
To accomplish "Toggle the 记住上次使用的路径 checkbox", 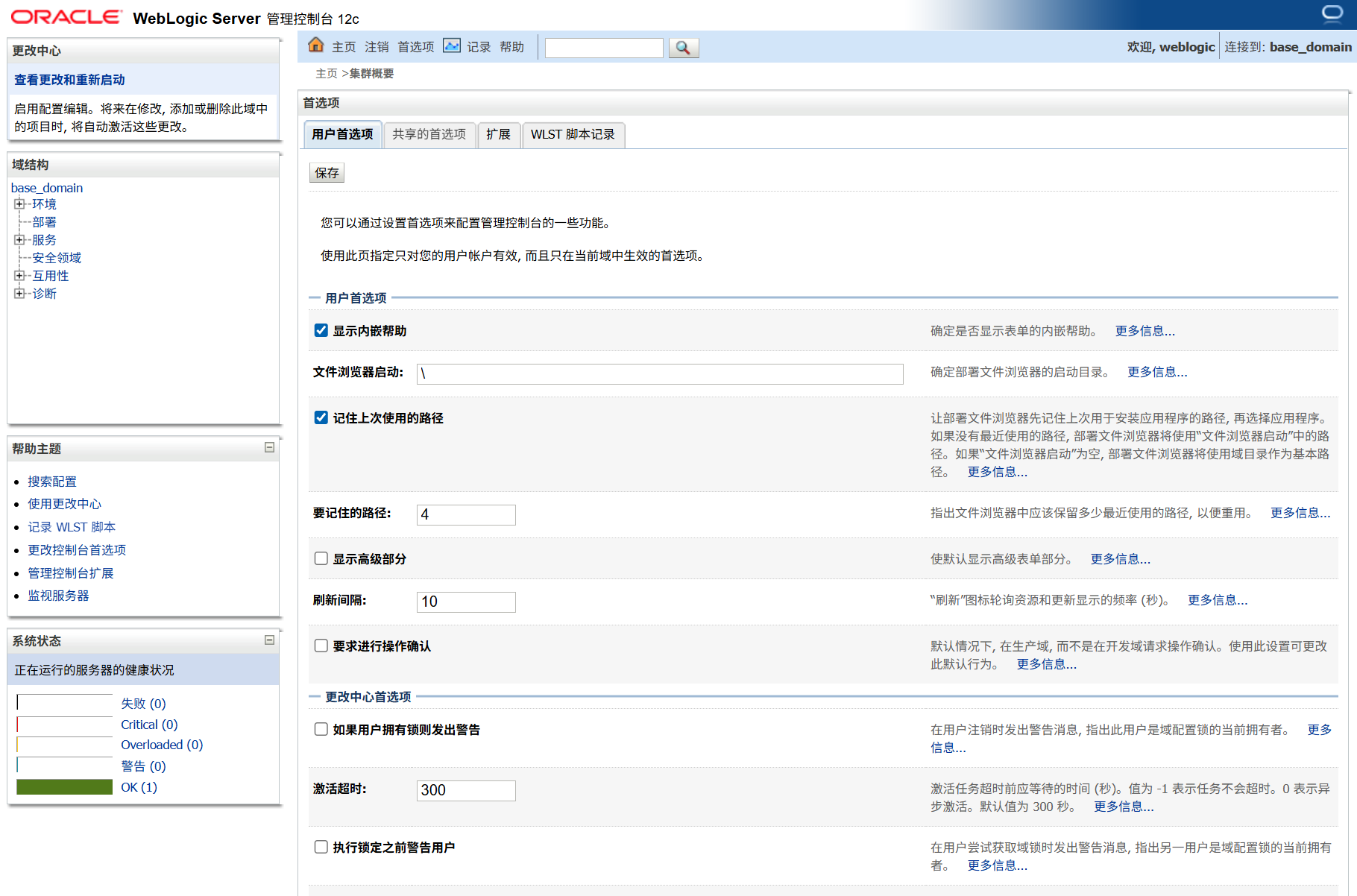I will click(321, 417).
